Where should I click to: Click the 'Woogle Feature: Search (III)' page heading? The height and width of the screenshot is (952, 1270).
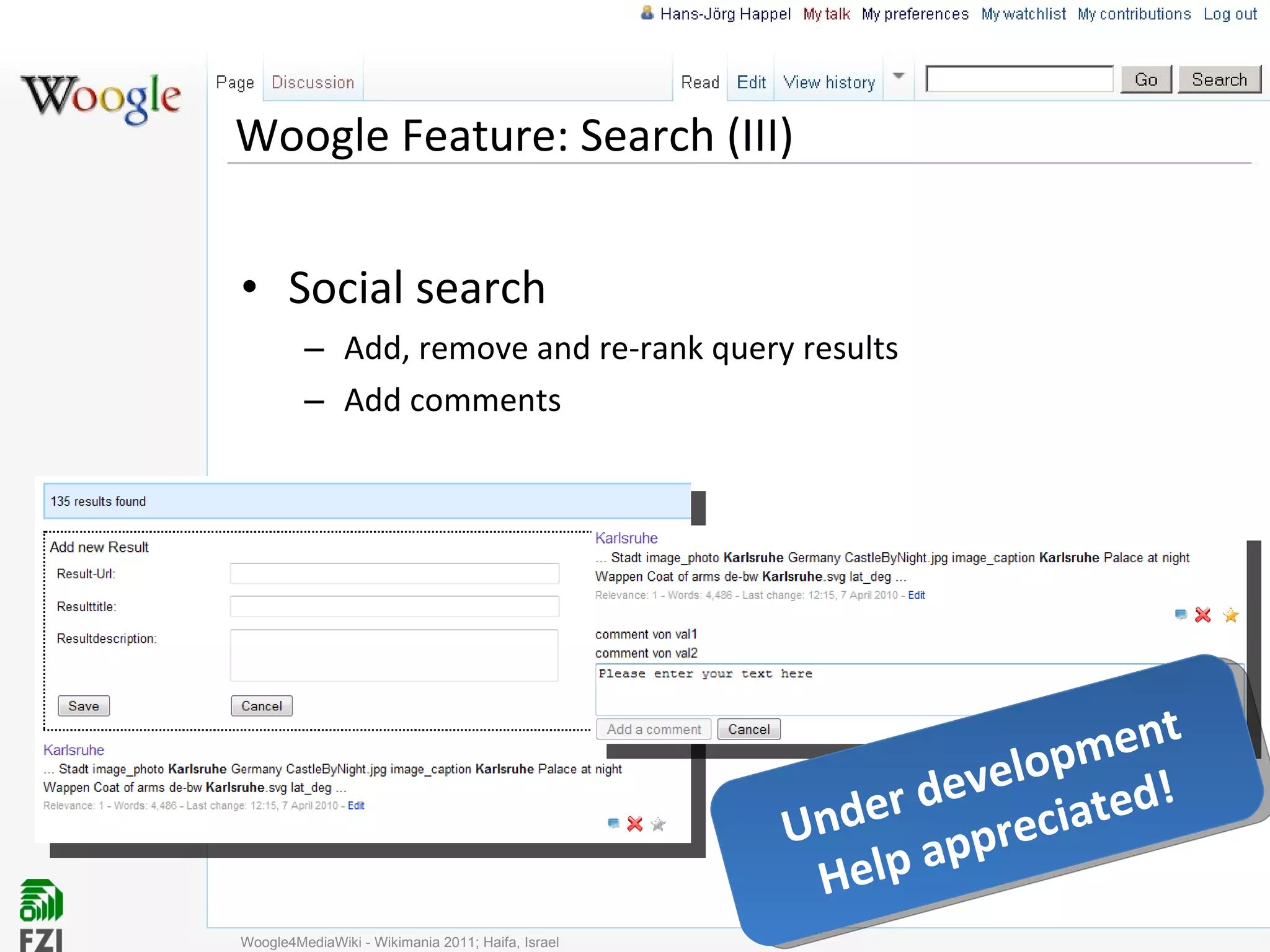tap(514, 136)
